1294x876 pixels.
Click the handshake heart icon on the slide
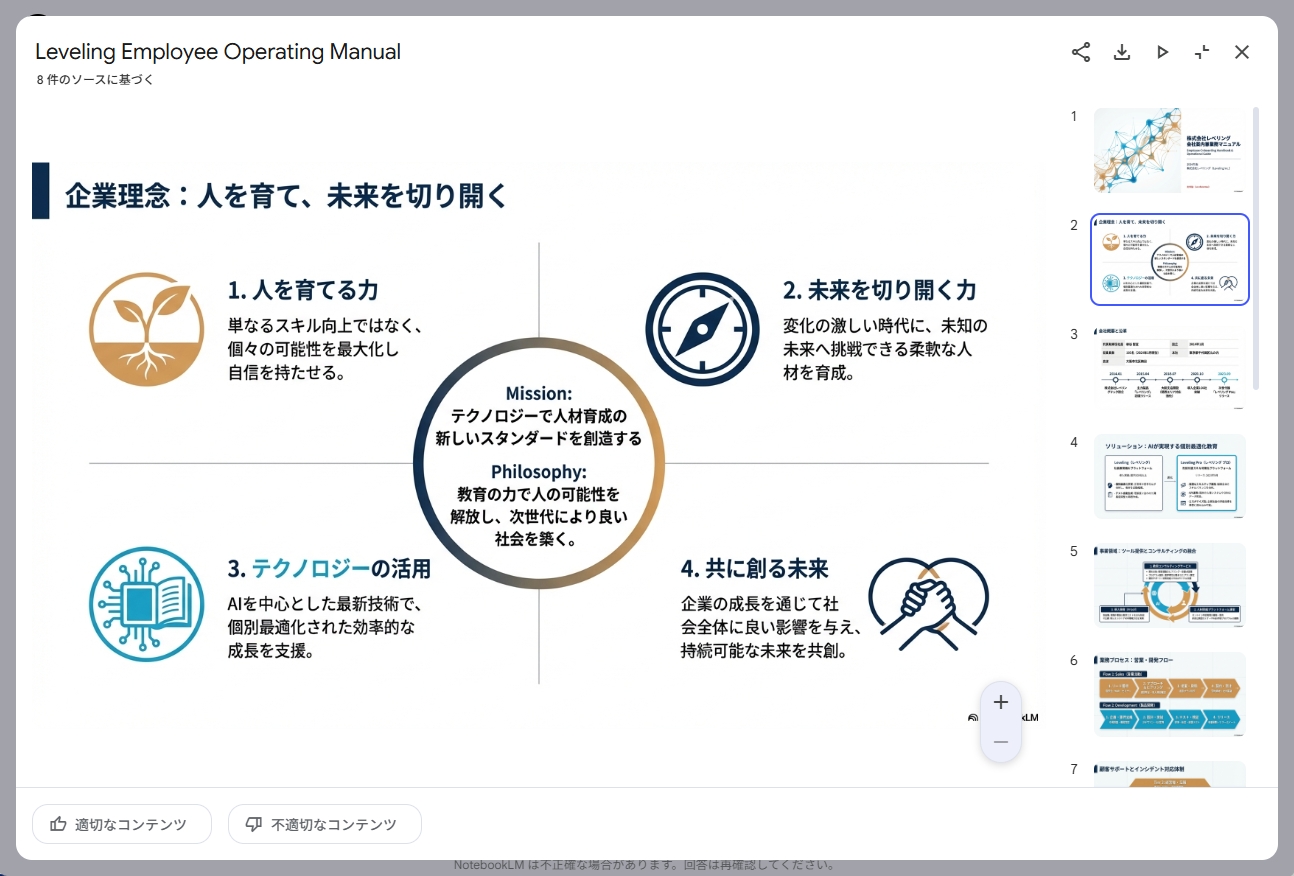[x=928, y=602]
